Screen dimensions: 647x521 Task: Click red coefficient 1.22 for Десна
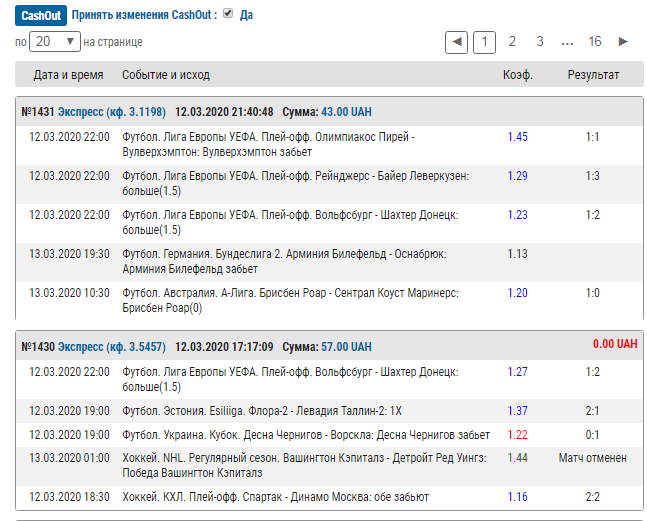pos(517,435)
